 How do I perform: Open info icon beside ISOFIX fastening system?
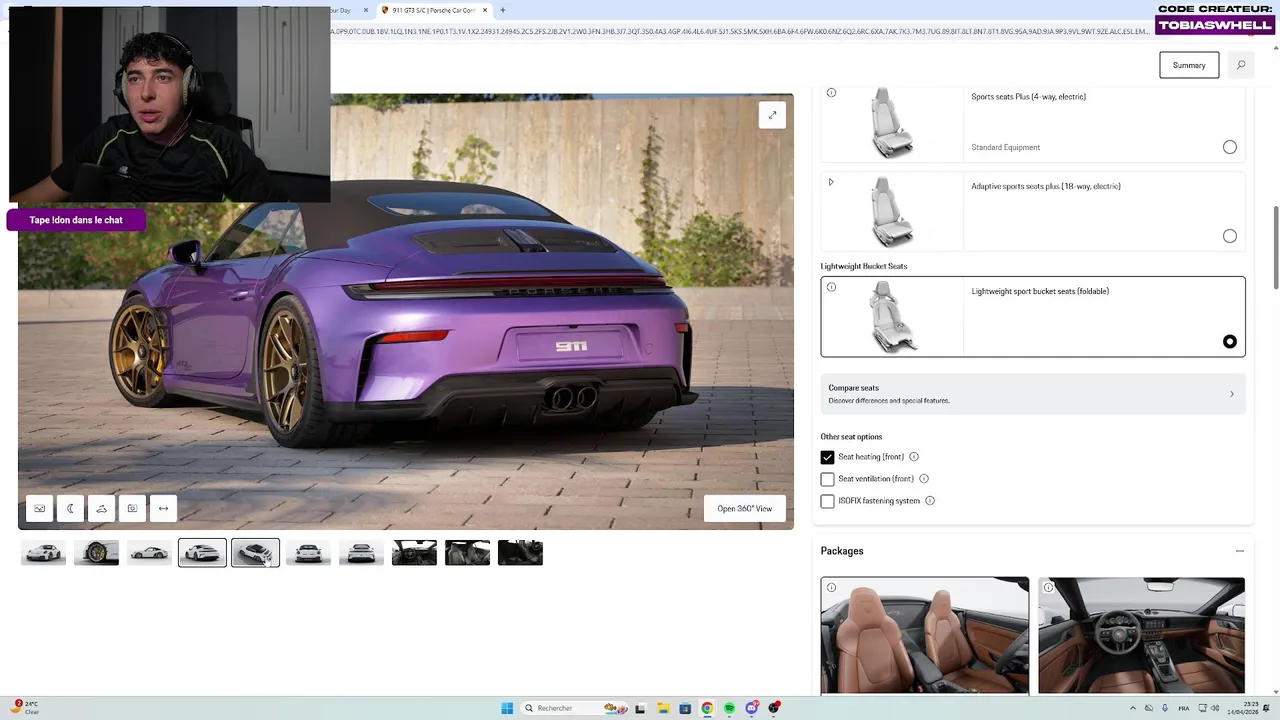(930, 501)
